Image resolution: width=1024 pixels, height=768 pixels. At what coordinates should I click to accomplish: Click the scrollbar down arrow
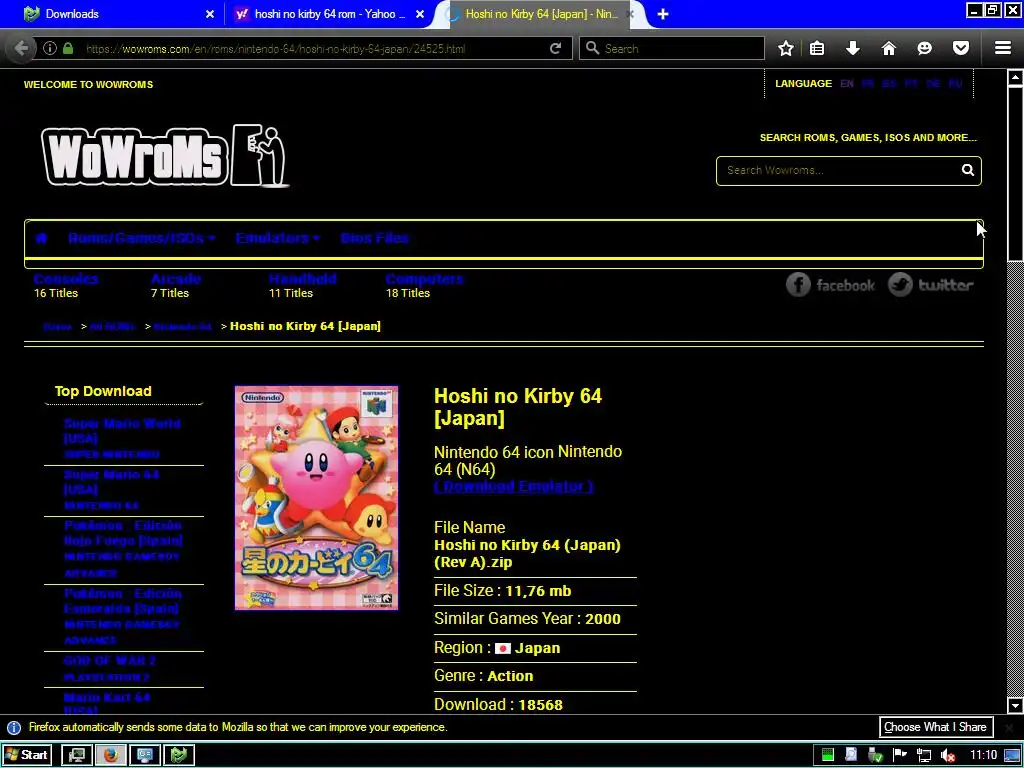[1015, 705]
